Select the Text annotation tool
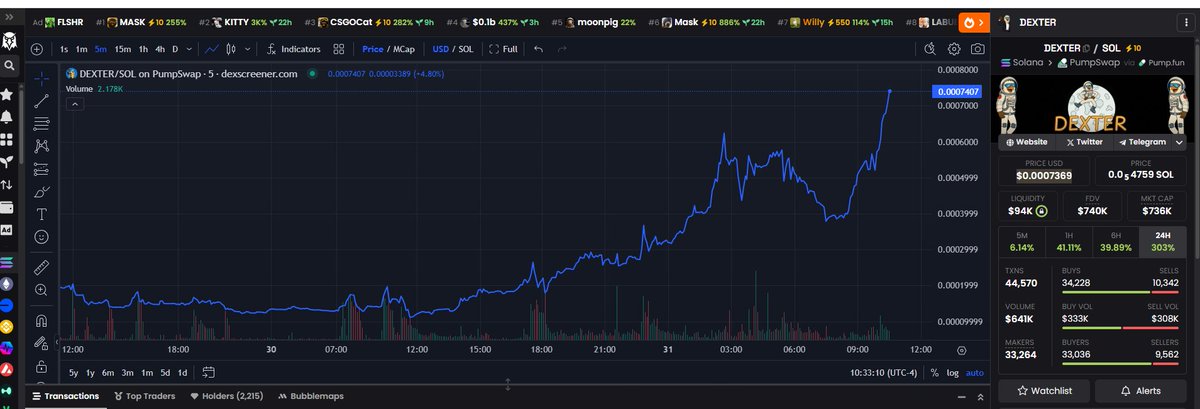This screenshot has width=1200, height=409. (41, 214)
